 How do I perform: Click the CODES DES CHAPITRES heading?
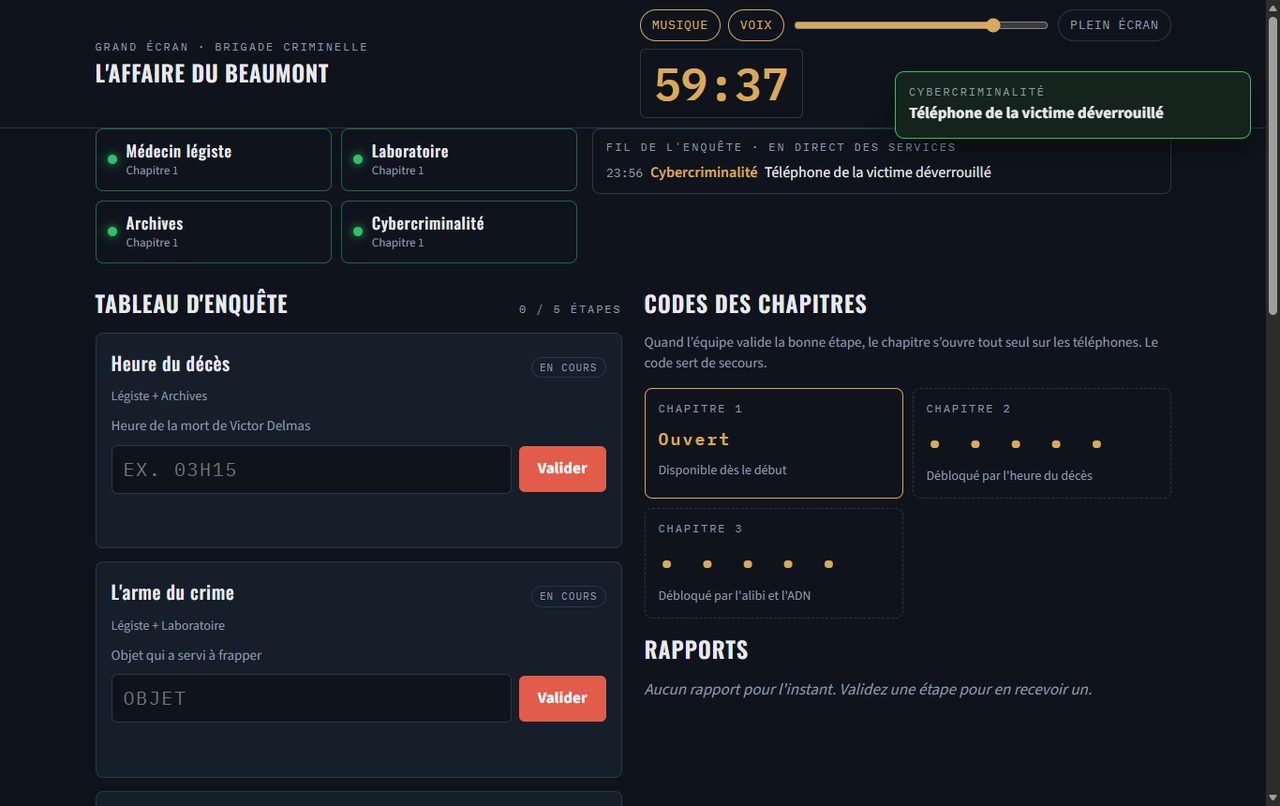[755, 304]
